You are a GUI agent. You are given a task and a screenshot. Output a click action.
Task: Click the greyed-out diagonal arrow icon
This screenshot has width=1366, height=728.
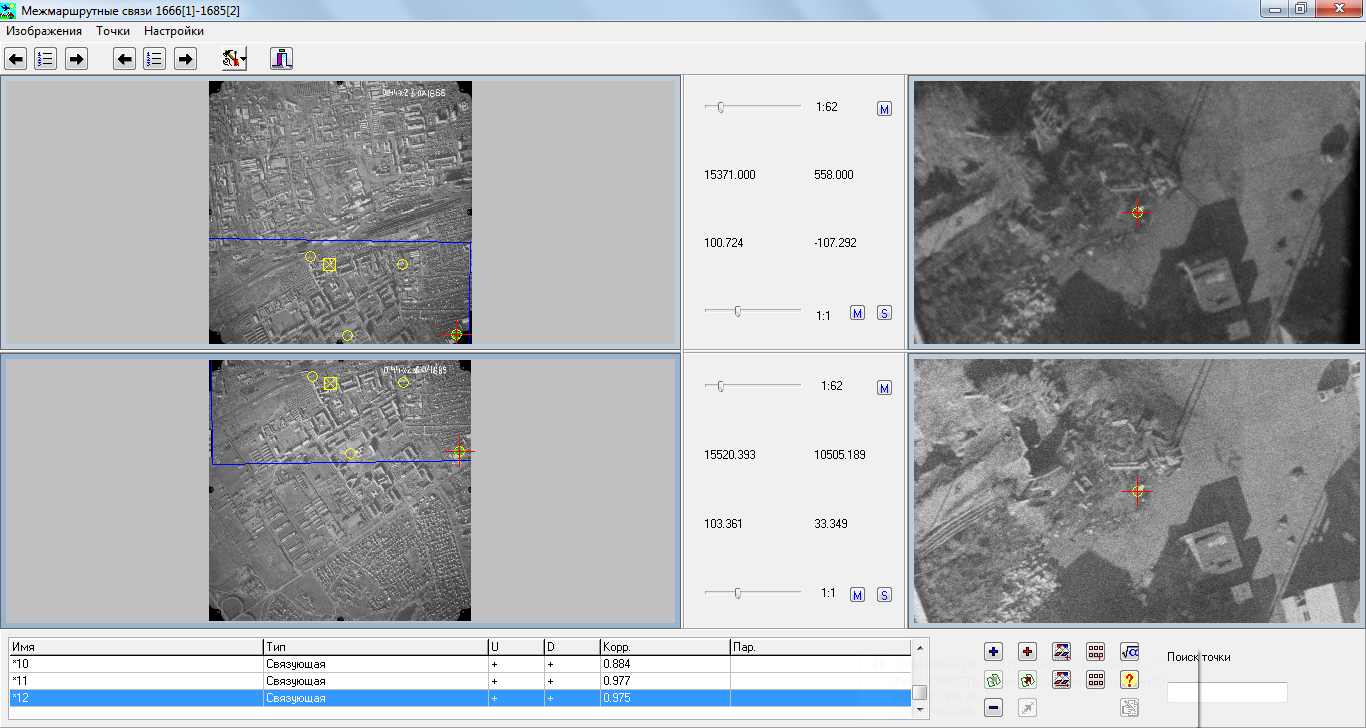tap(1028, 708)
